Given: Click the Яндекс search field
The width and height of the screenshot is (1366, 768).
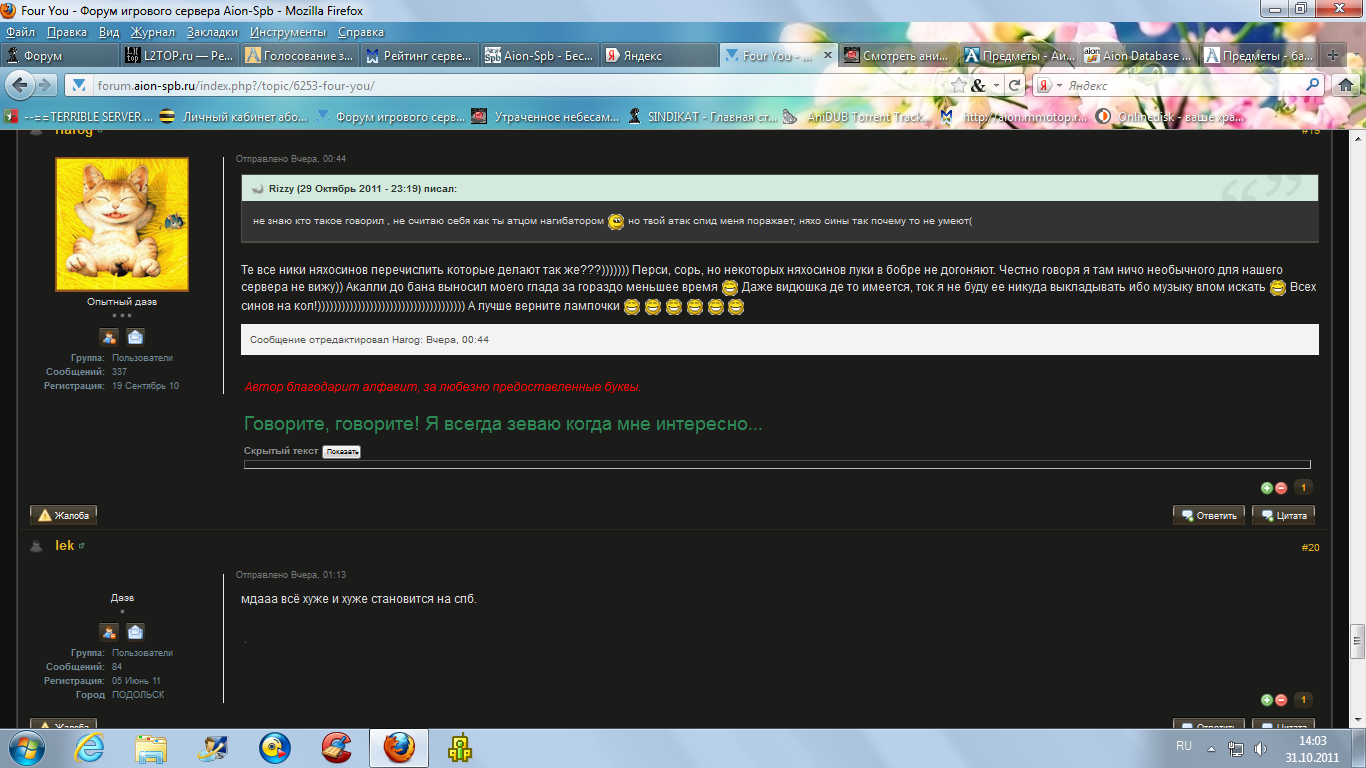Looking at the screenshot, I should (1183, 86).
